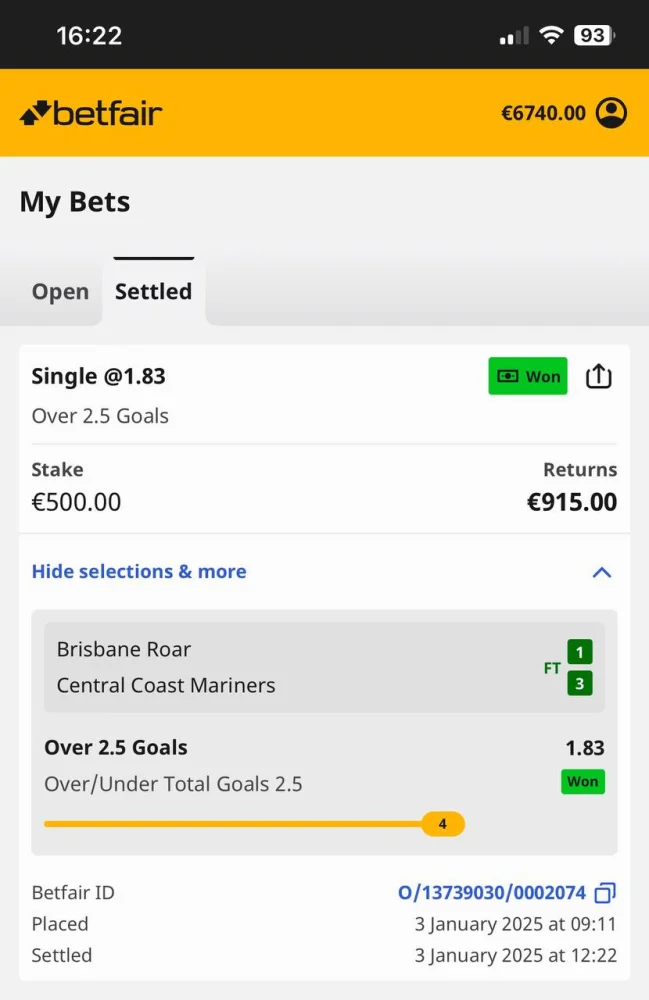Open the €6740.00 account balance

(x=543, y=113)
